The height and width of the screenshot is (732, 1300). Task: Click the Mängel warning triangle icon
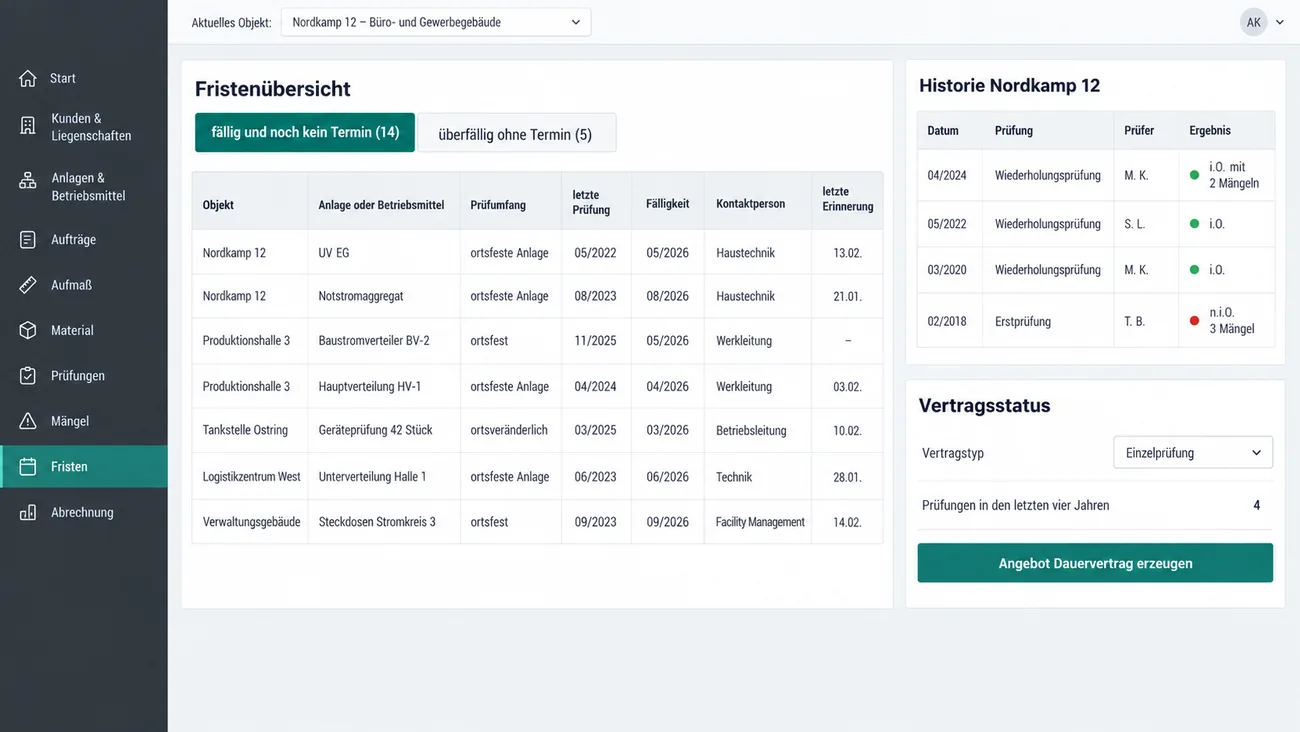(28, 421)
